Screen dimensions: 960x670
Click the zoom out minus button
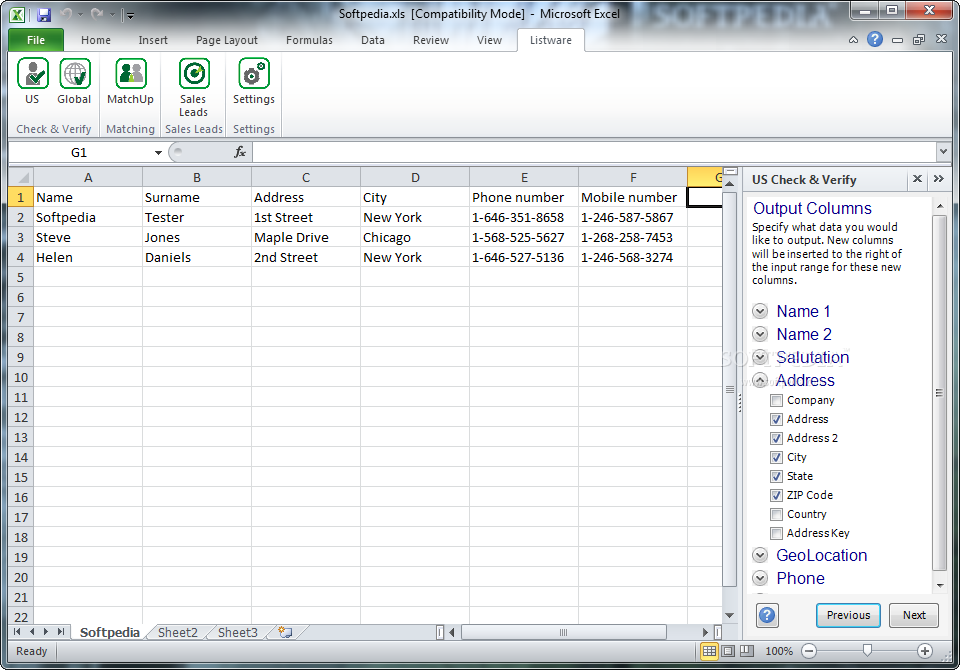(x=809, y=651)
